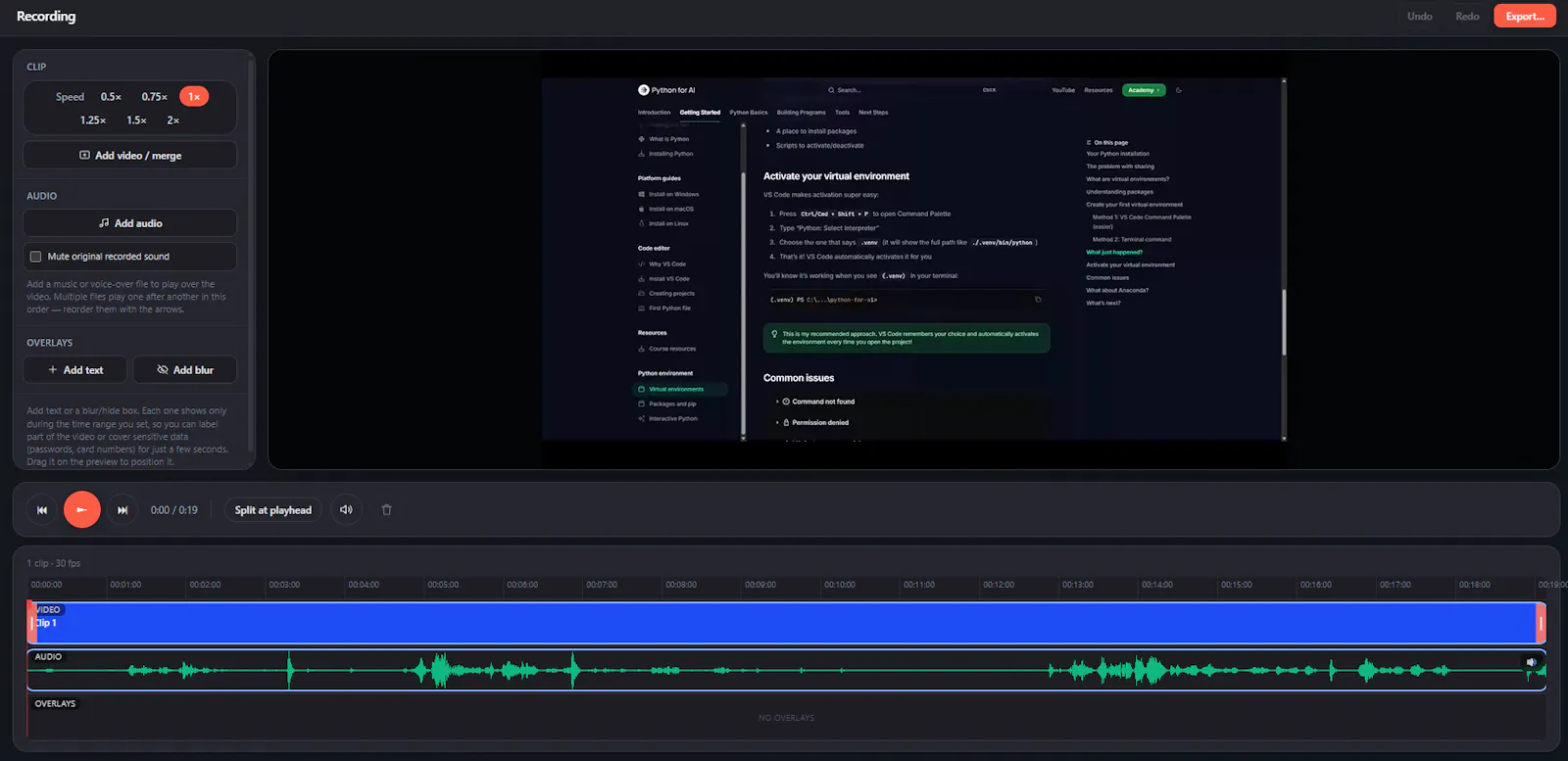Viewport: 1568px width, 761px height.
Task: Click the left panel scrollbar
Action: point(252,257)
